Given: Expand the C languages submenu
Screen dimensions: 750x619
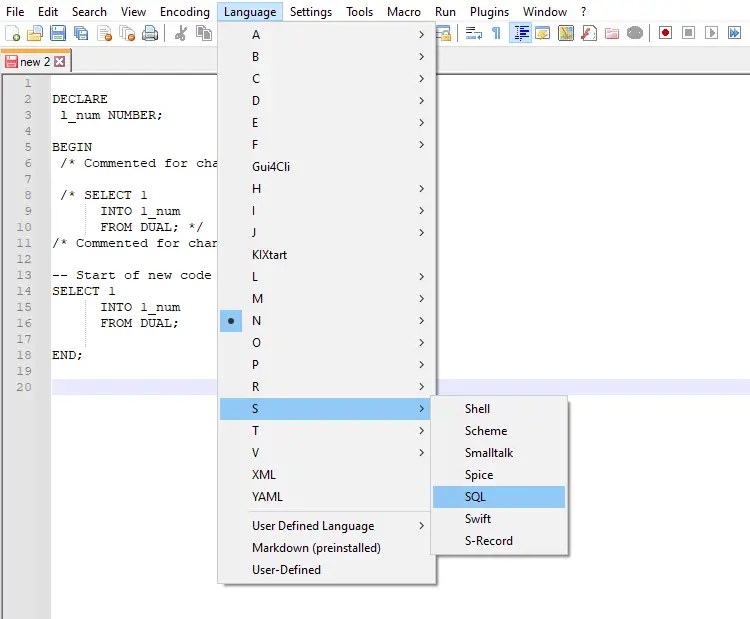Looking at the screenshot, I should [x=325, y=78].
